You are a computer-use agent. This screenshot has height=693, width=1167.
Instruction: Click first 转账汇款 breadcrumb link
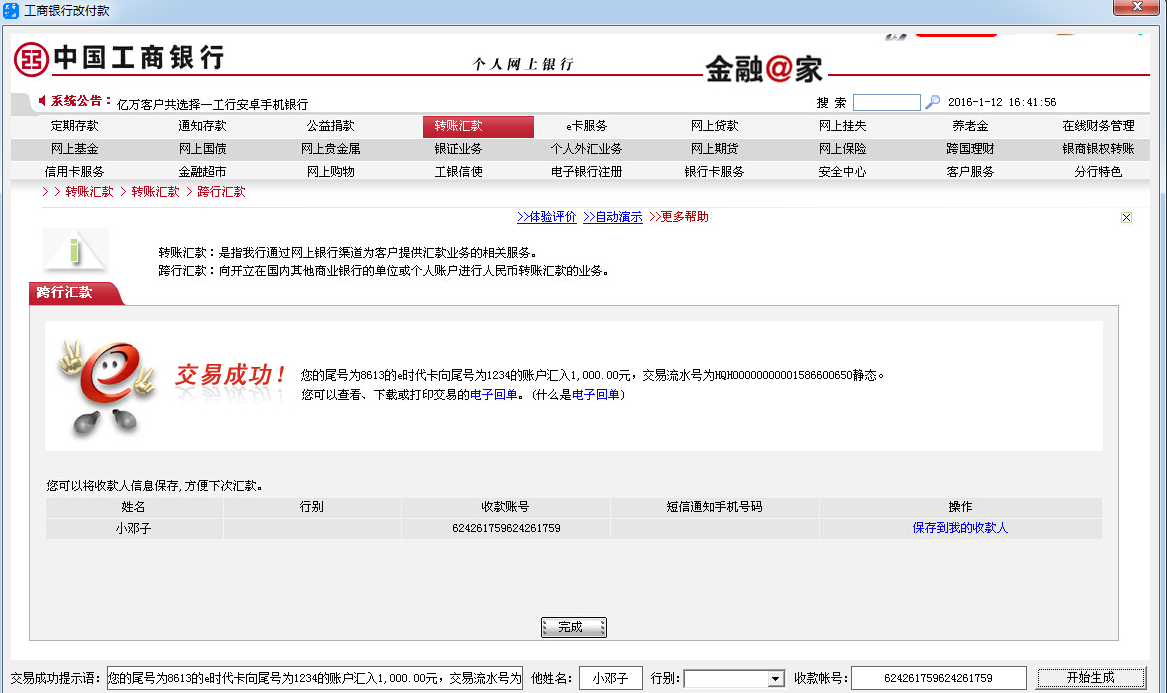coord(89,192)
